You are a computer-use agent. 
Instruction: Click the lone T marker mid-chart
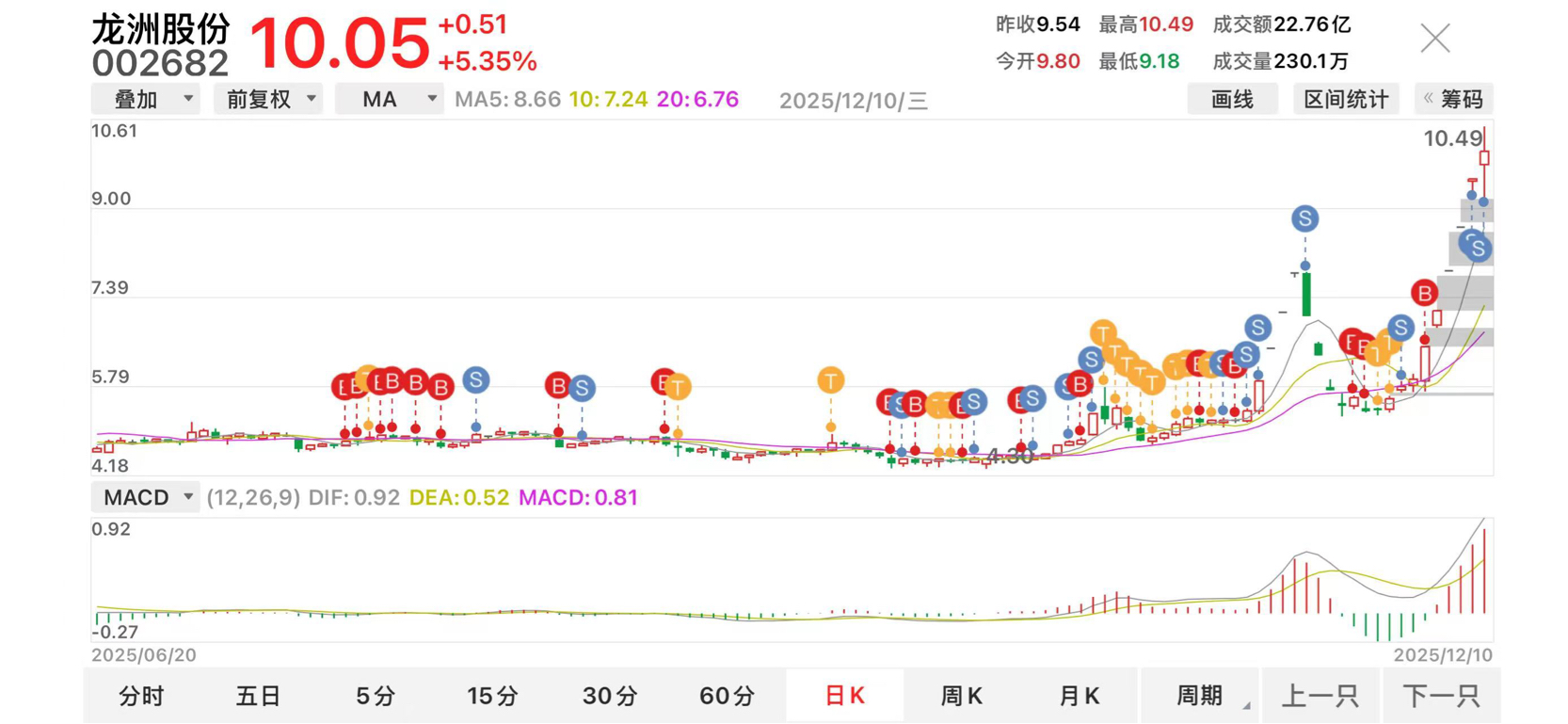point(830,380)
